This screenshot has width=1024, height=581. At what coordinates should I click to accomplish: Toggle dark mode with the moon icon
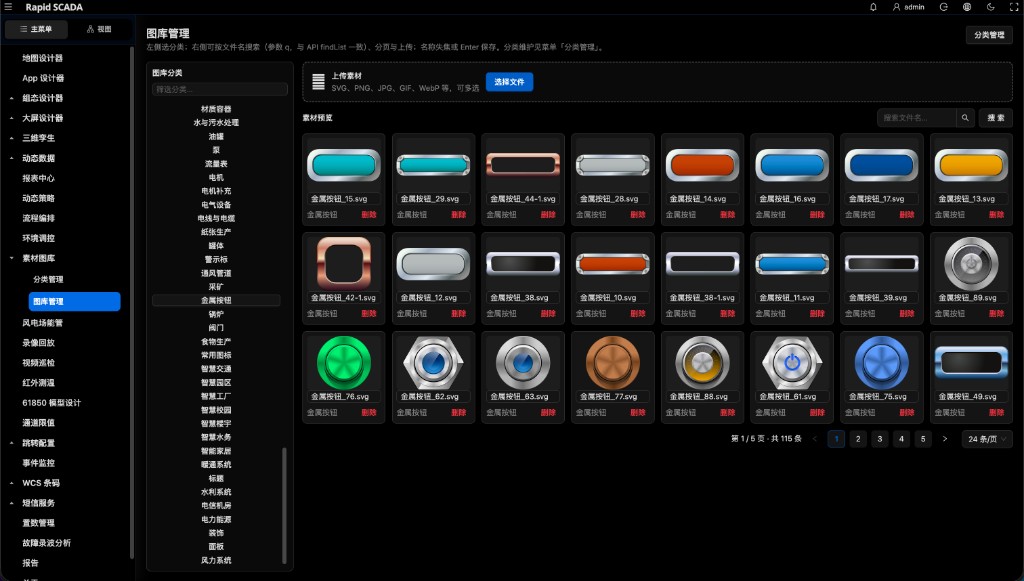[x=990, y=7]
